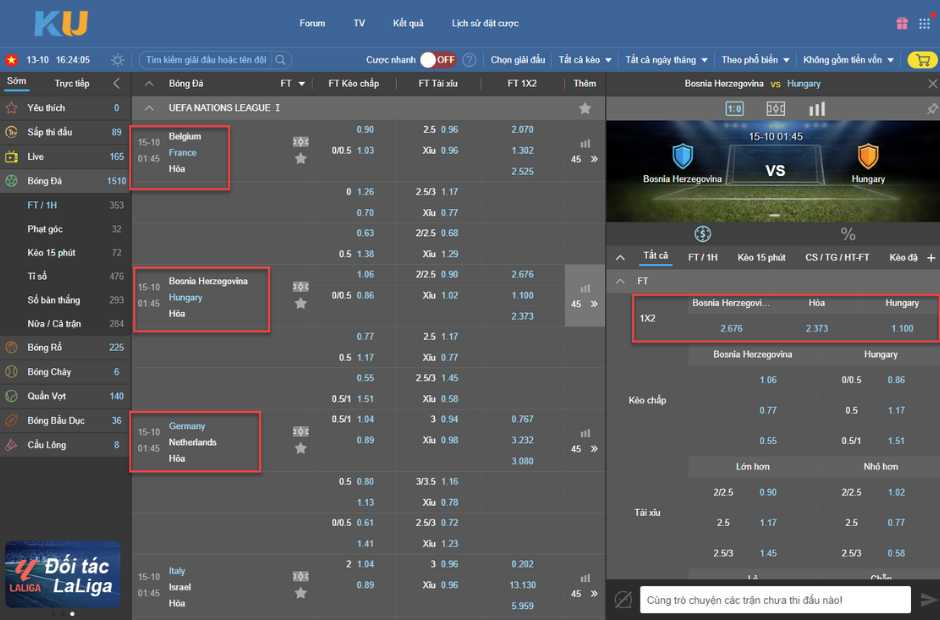940x620 pixels.
Task: Open the Kết quả results menu
Action: tap(408, 23)
